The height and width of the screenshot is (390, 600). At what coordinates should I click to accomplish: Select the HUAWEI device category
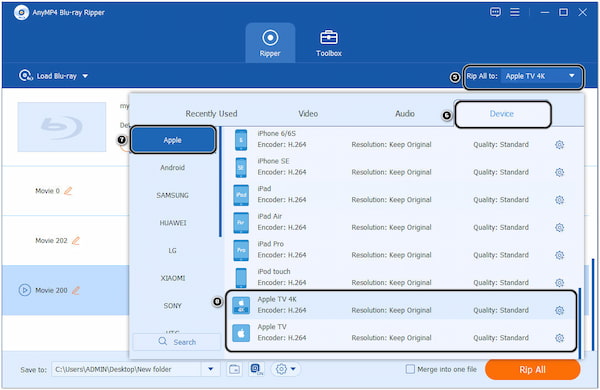tap(173, 223)
